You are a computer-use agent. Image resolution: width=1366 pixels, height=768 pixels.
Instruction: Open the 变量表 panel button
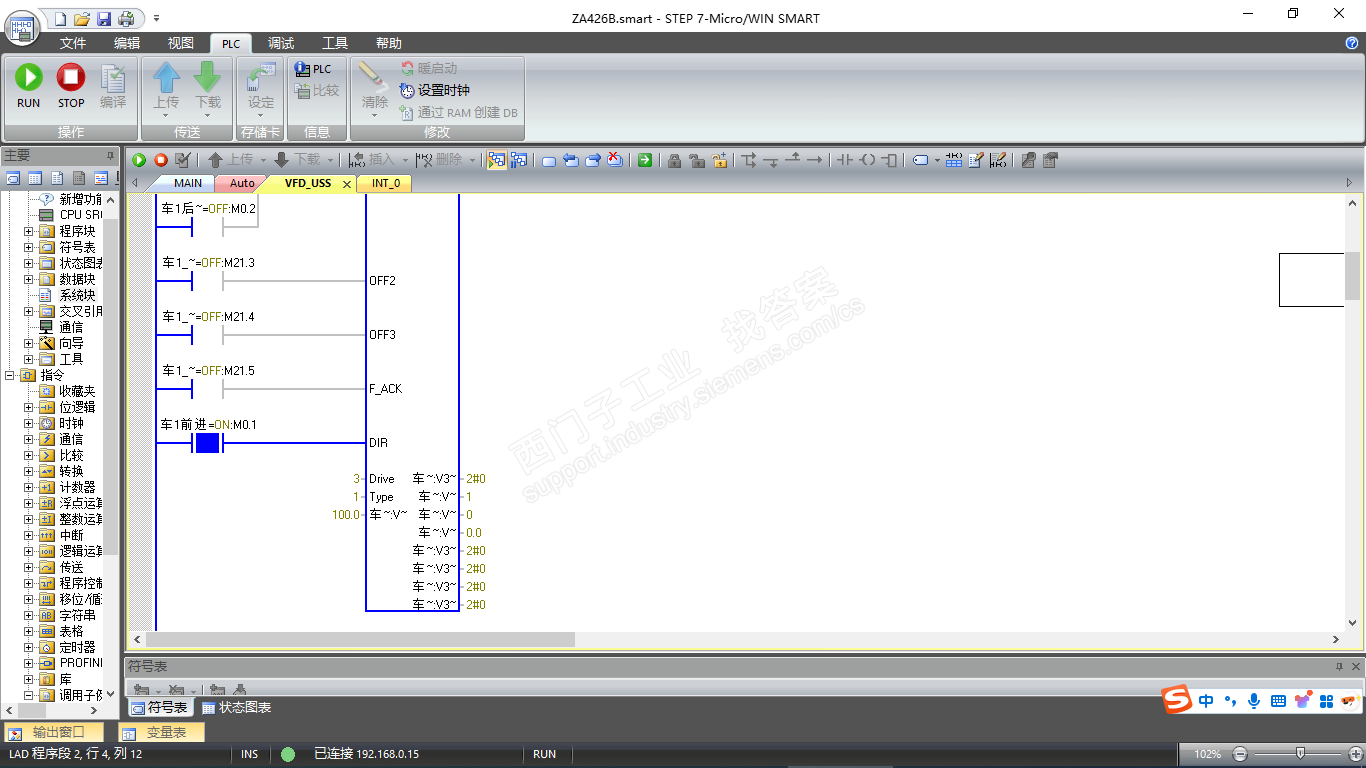tap(163, 732)
